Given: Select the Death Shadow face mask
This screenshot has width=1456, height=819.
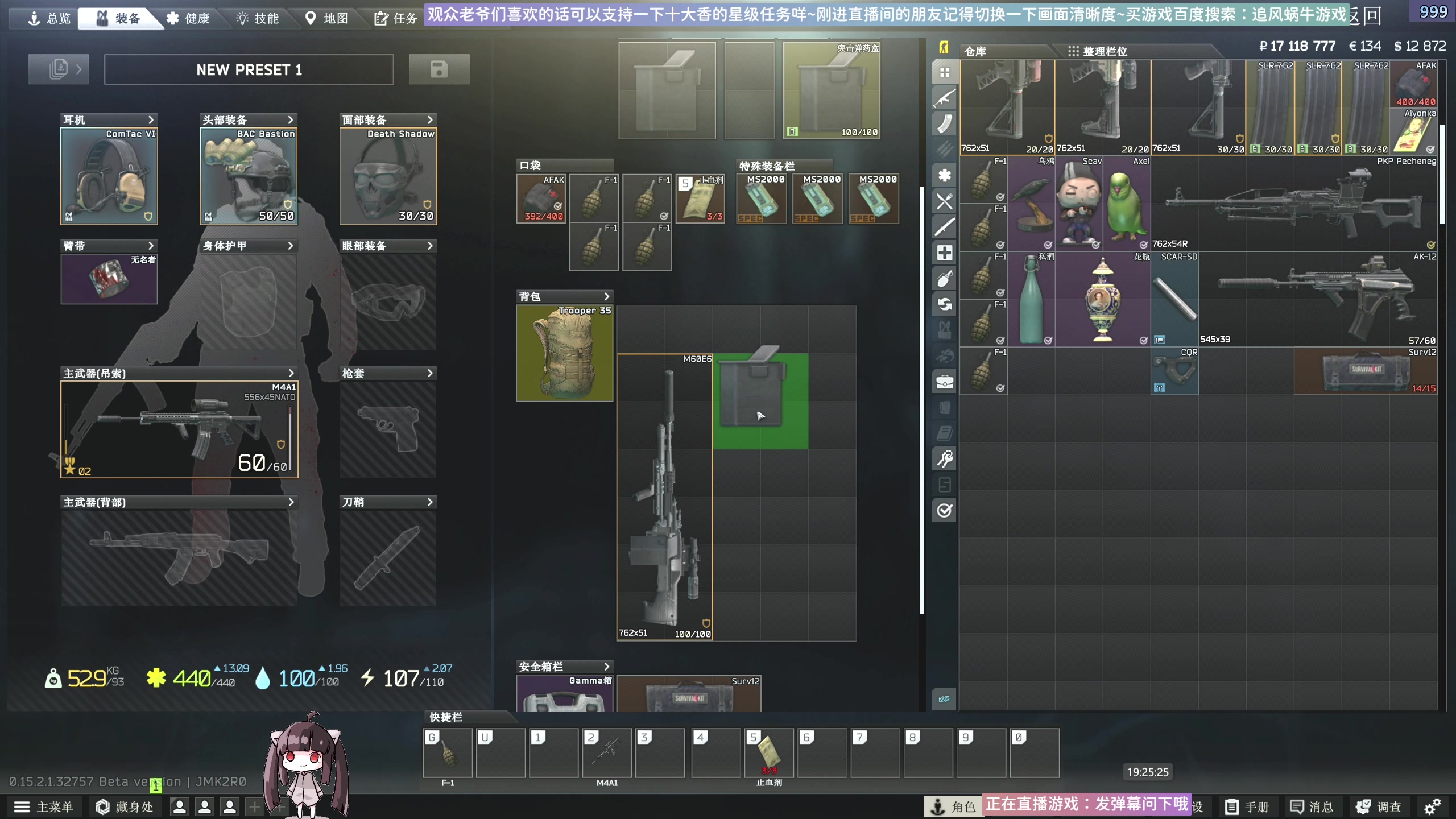Looking at the screenshot, I should coord(388,176).
